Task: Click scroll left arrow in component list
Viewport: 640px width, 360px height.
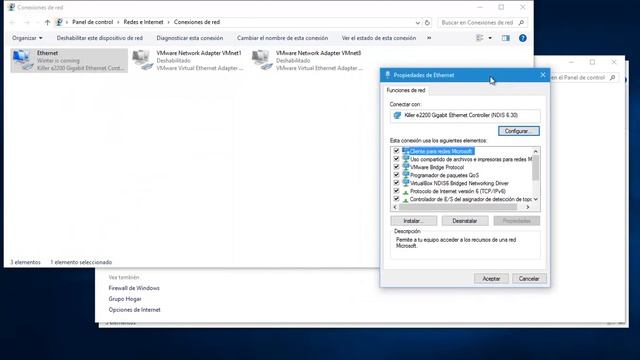Action: click(x=395, y=207)
